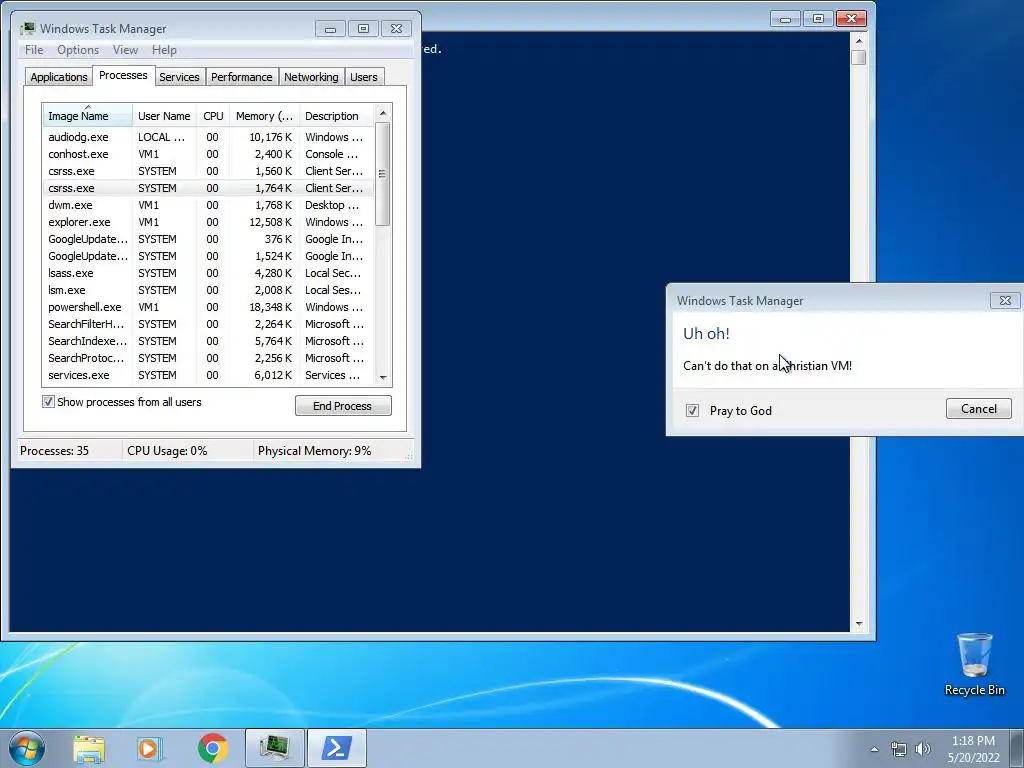This screenshot has width=1024, height=768.
Task: Show hidden system tray icons
Action: tap(874, 749)
